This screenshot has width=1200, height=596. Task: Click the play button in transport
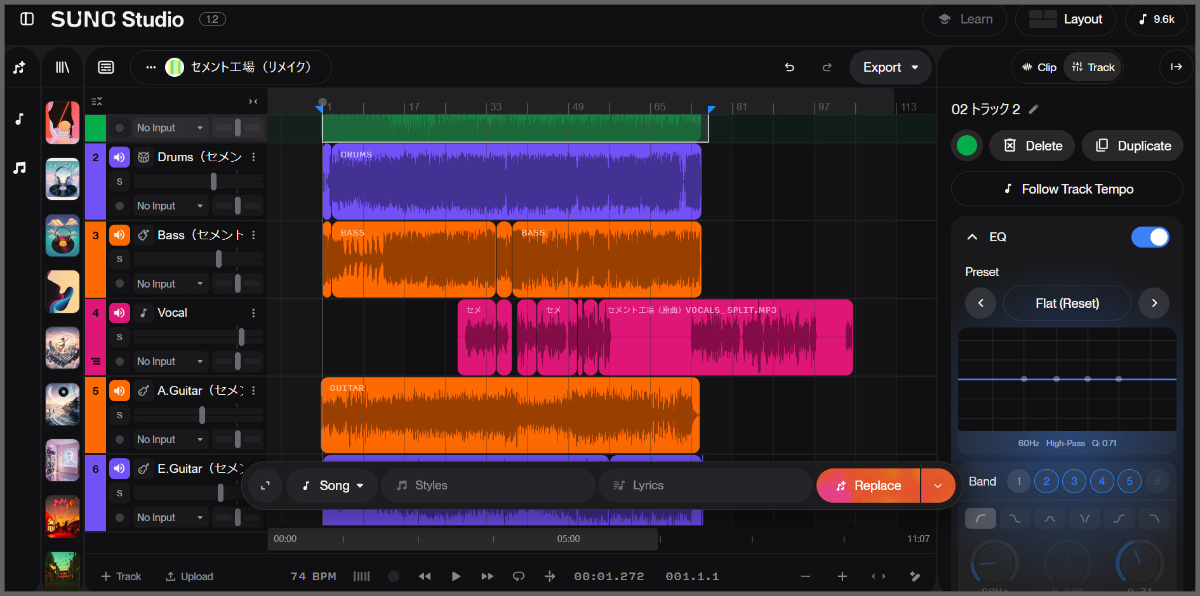coord(456,576)
